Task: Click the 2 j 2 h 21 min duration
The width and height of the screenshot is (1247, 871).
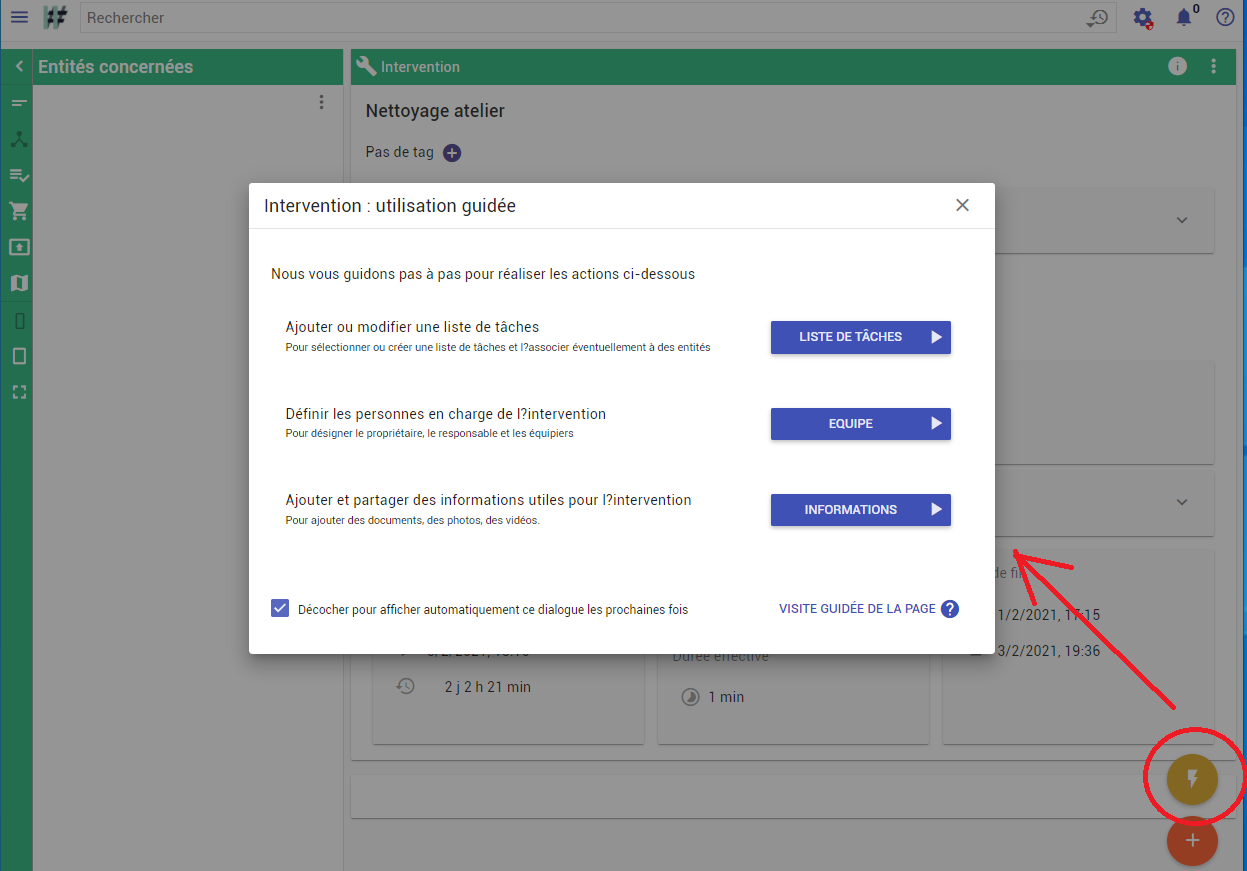Action: pos(487,687)
